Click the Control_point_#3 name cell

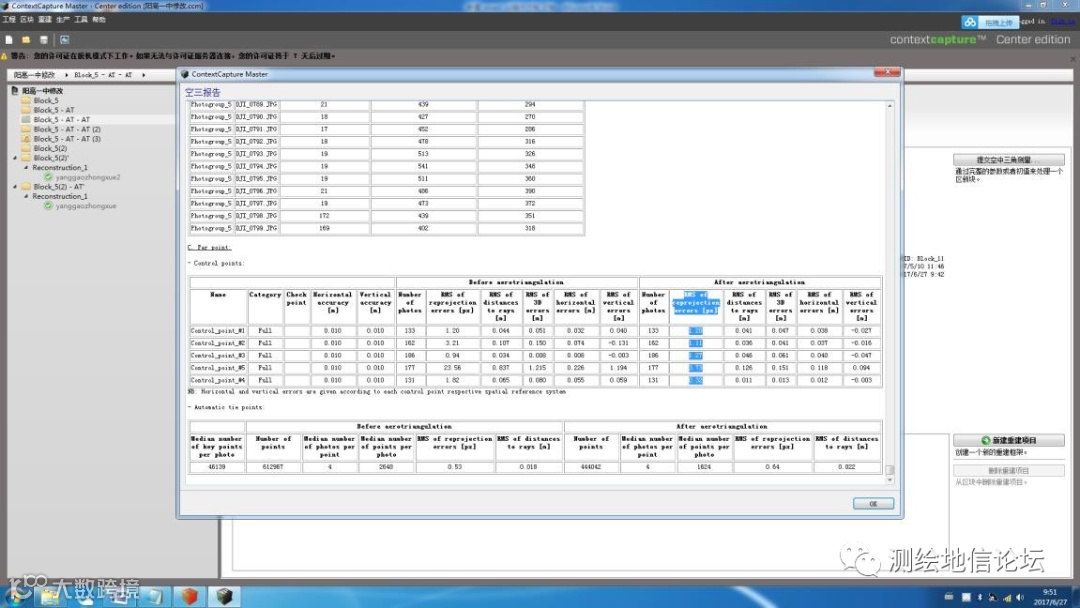point(218,355)
